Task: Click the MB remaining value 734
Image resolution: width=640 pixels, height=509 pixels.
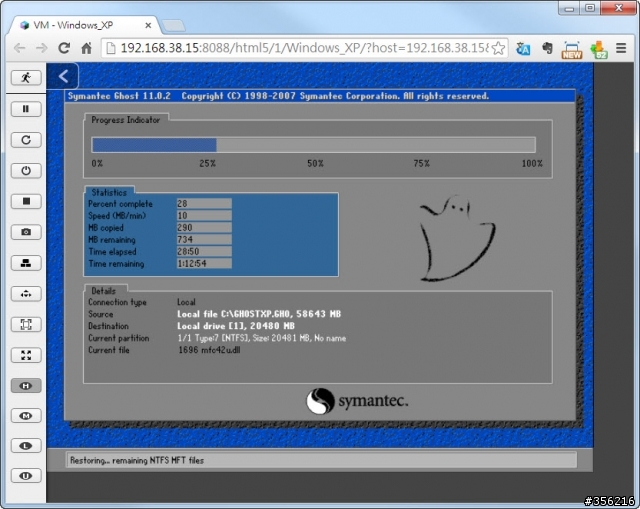Action: 204,240
